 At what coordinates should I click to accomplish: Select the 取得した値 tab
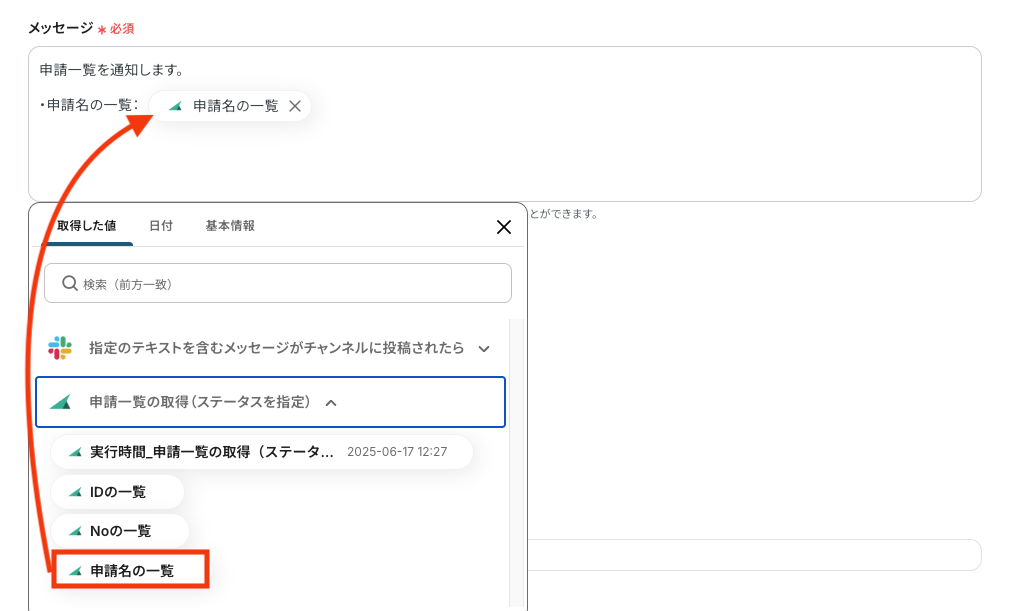tap(87, 226)
